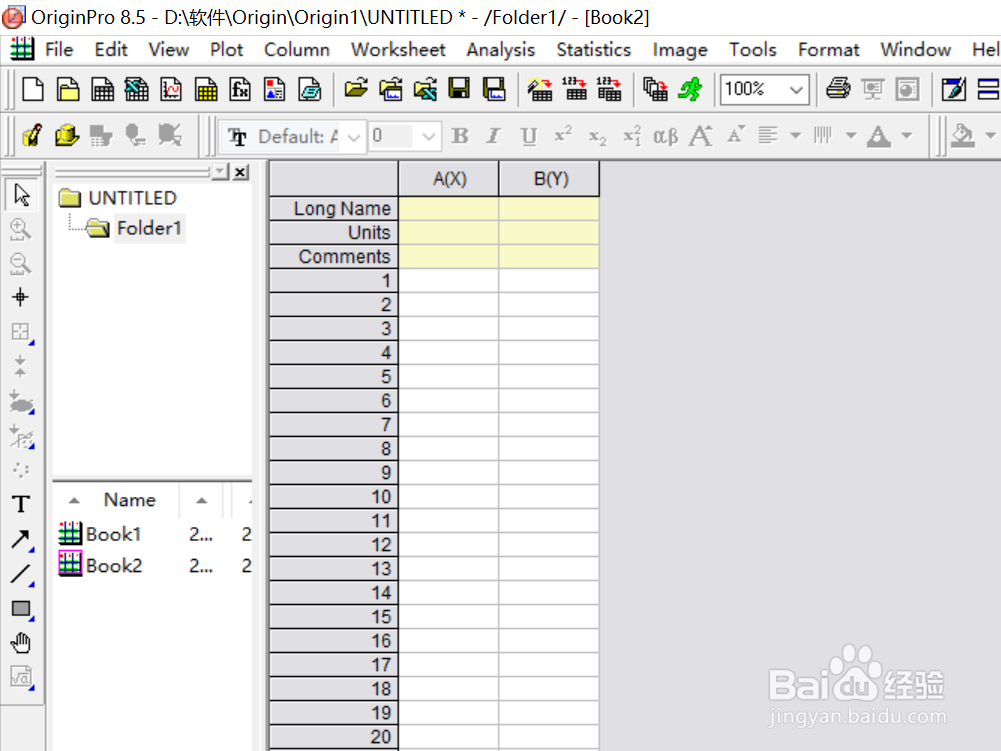Select the Text tool (T)

click(21, 504)
